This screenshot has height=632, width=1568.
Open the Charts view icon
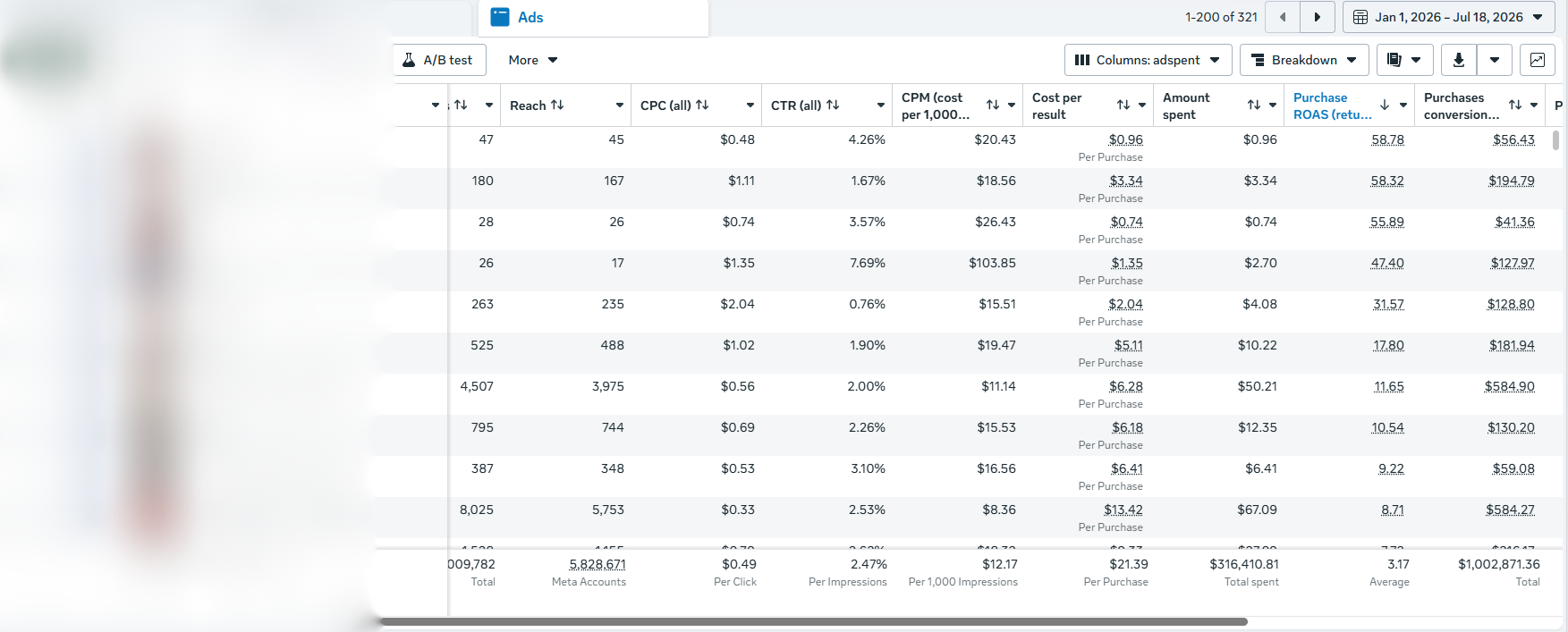(1538, 60)
